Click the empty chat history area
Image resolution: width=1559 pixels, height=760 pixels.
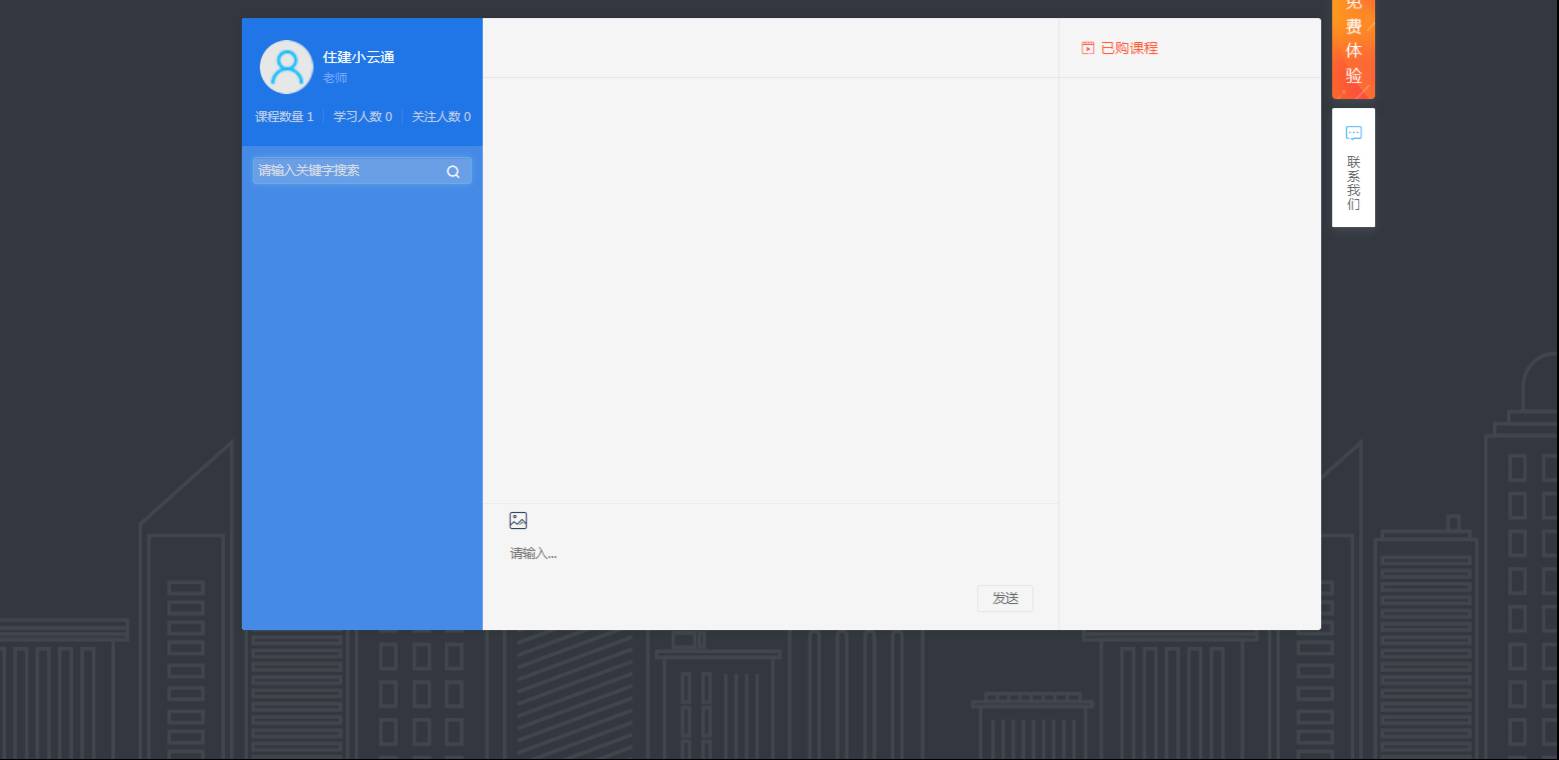tap(770, 290)
